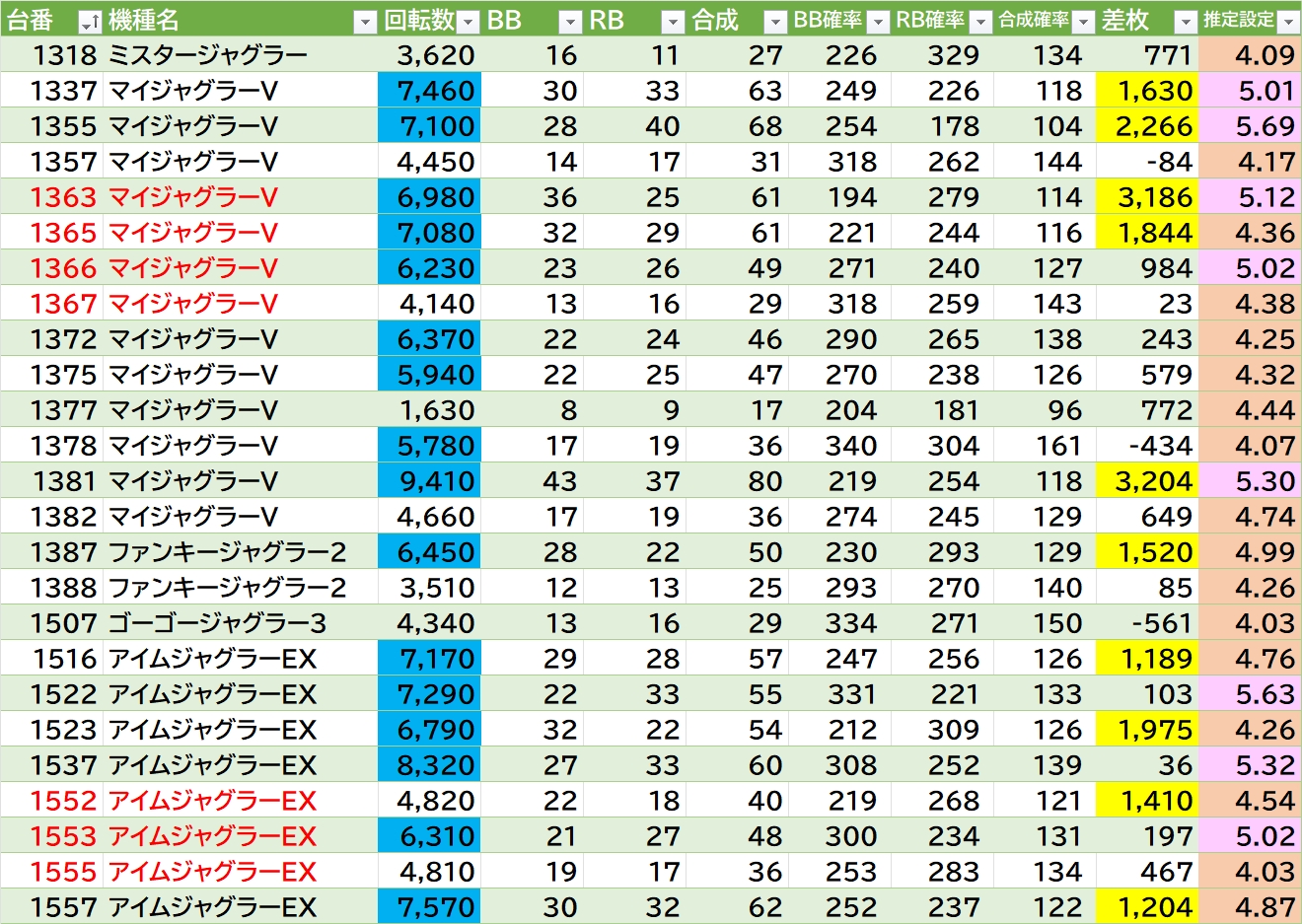This screenshot has width=1302, height=924.
Task: Open the 機種名 column filter dropdown
Action: (x=365, y=21)
